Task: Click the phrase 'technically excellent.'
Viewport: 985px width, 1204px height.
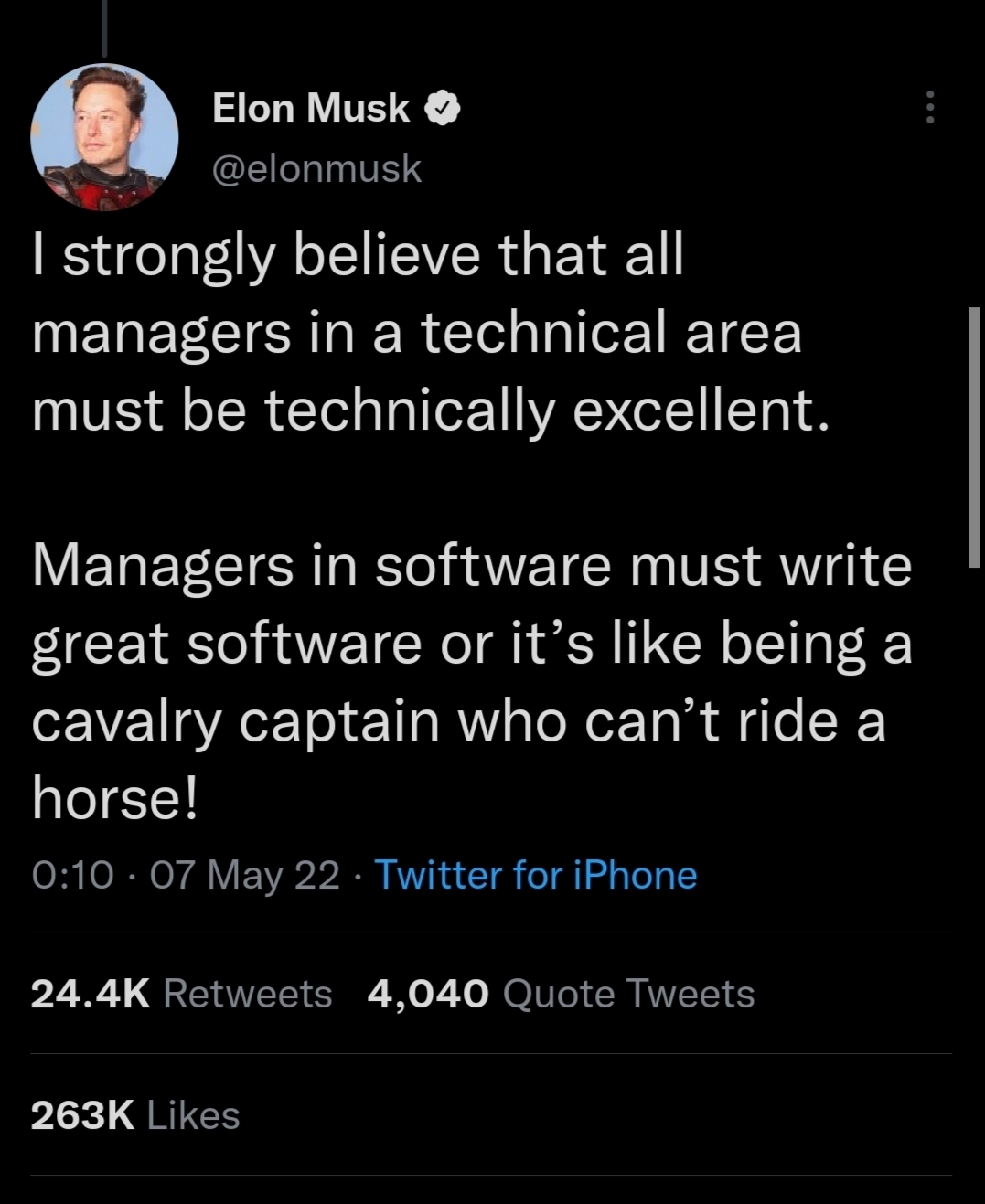Action: click(x=547, y=410)
